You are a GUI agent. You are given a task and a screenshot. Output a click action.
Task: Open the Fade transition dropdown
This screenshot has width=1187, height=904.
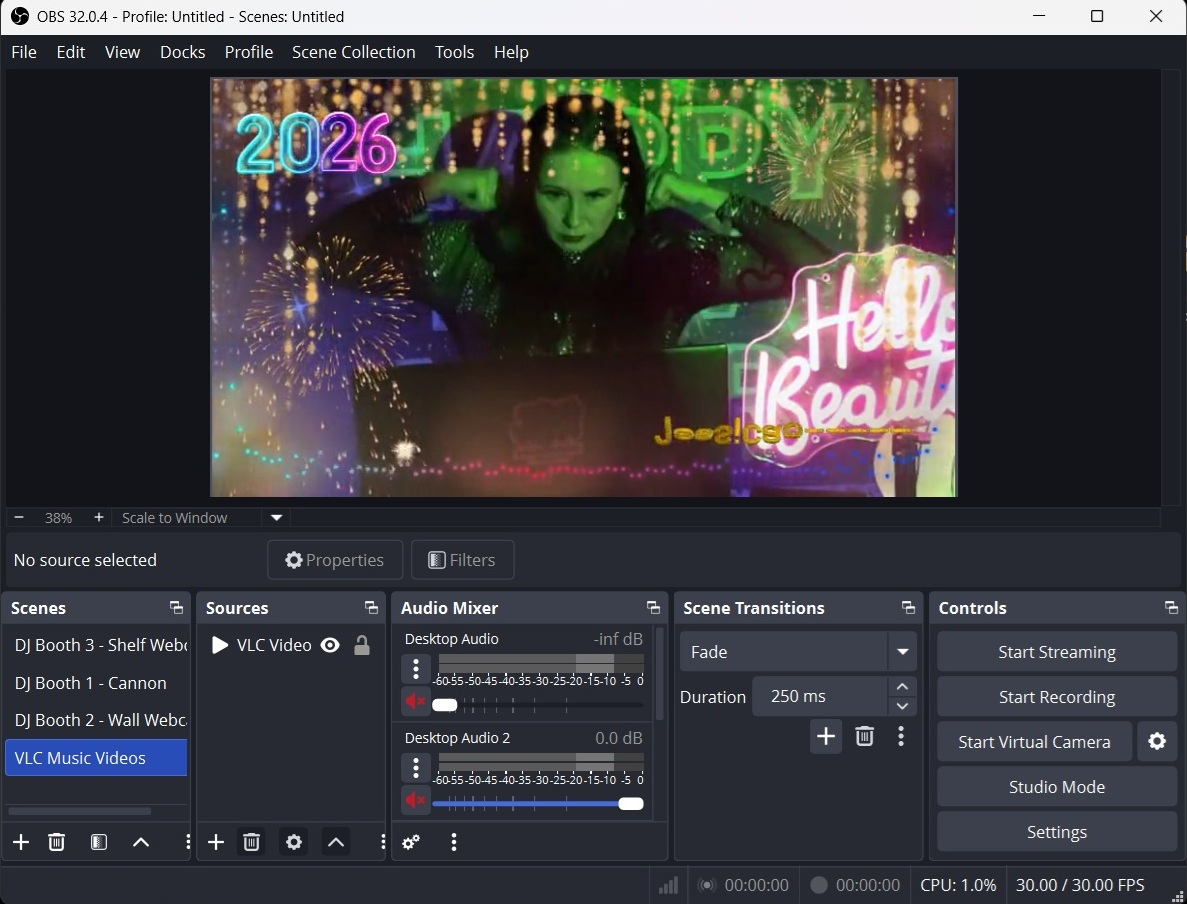pos(901,651)
